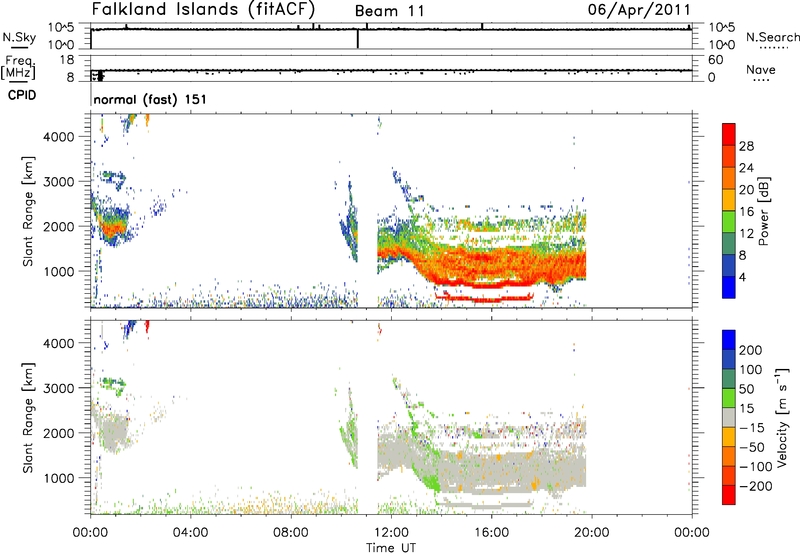Pick the red bottom segment of the Velocity colorbar
The width and height of the screenshot is (800, 554).
(729, 495)
